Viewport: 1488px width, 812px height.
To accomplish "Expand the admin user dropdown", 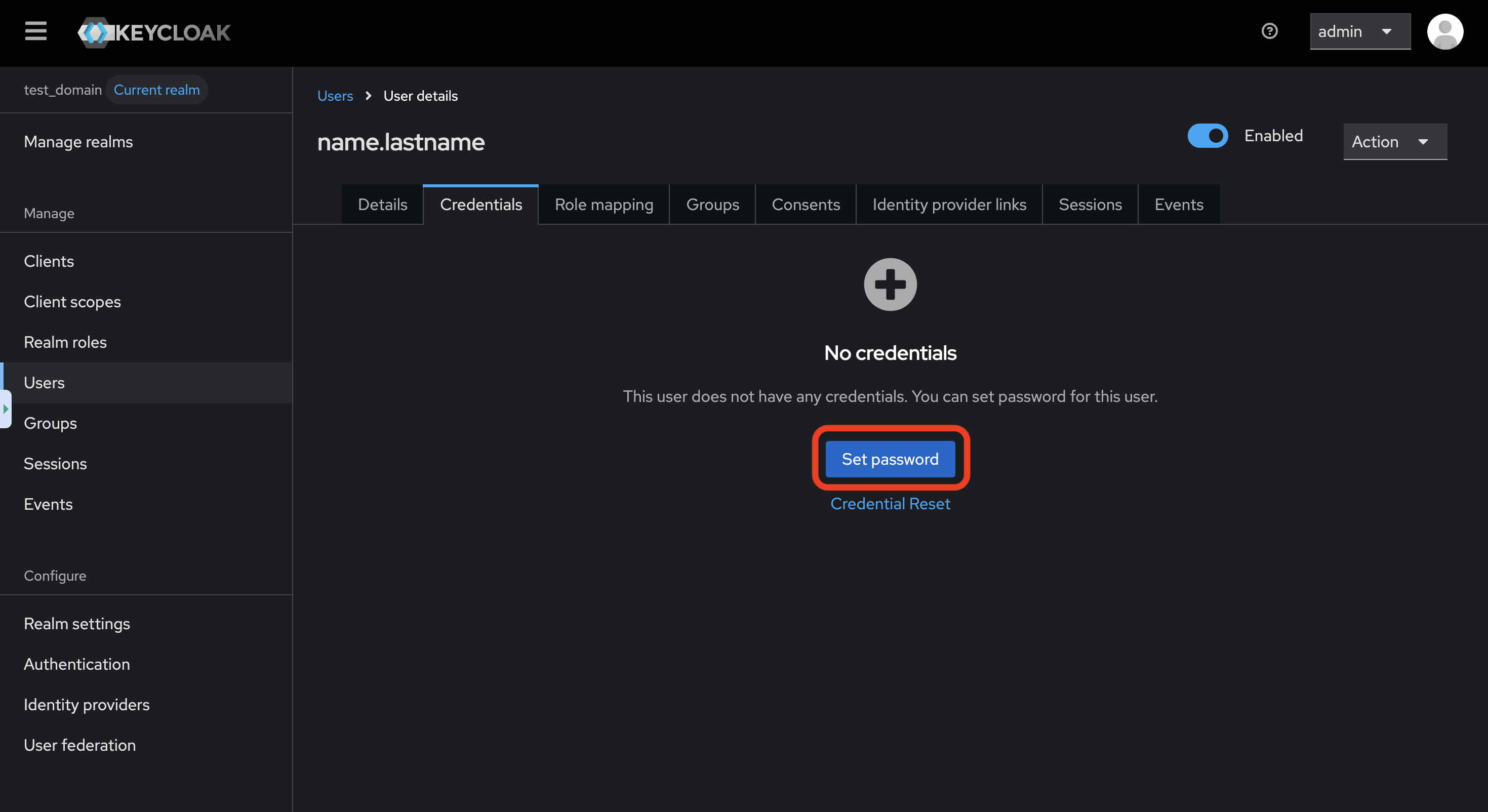I will 1359,32.
